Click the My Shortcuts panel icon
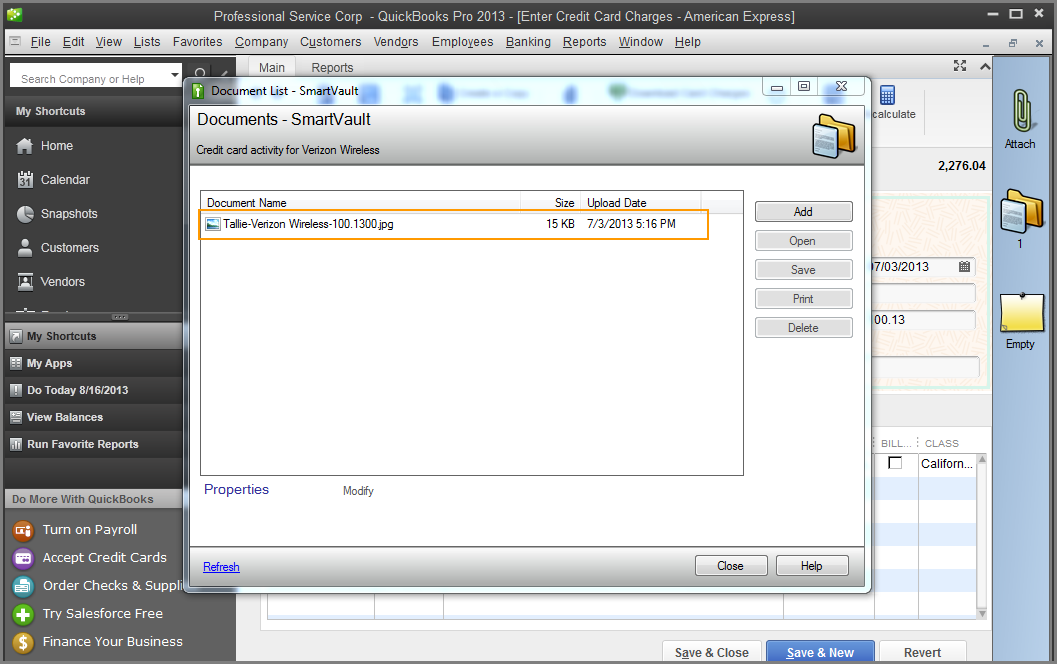1057x664 pixels. click(x=16, y=336)
